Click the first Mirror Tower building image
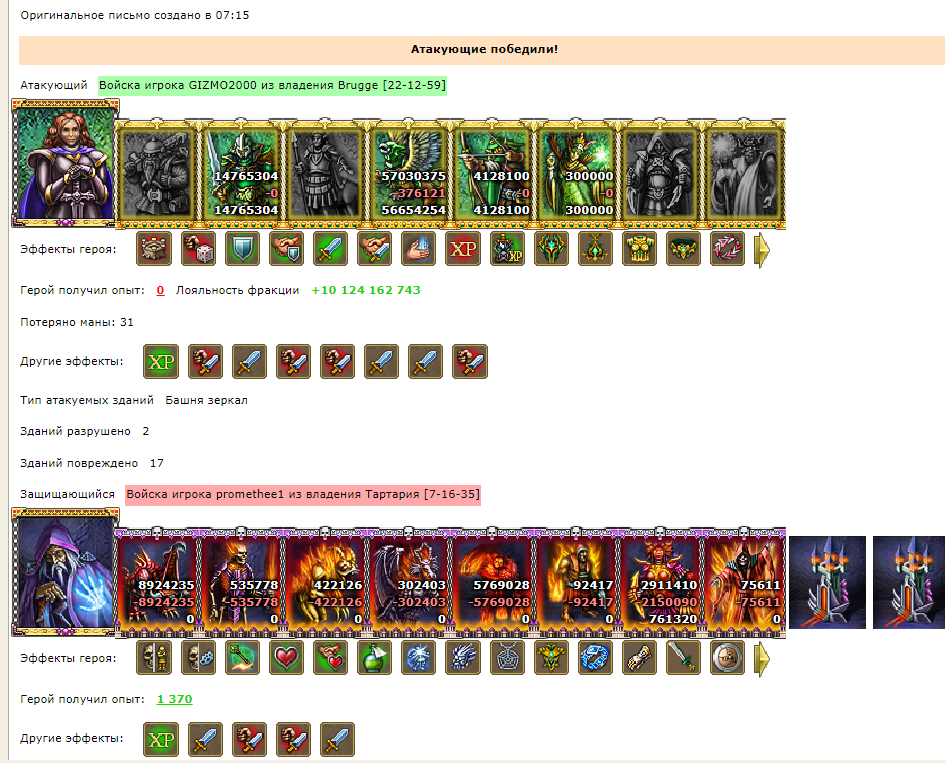Viewport: 945px width, 763px height. (x=827, y=582)
